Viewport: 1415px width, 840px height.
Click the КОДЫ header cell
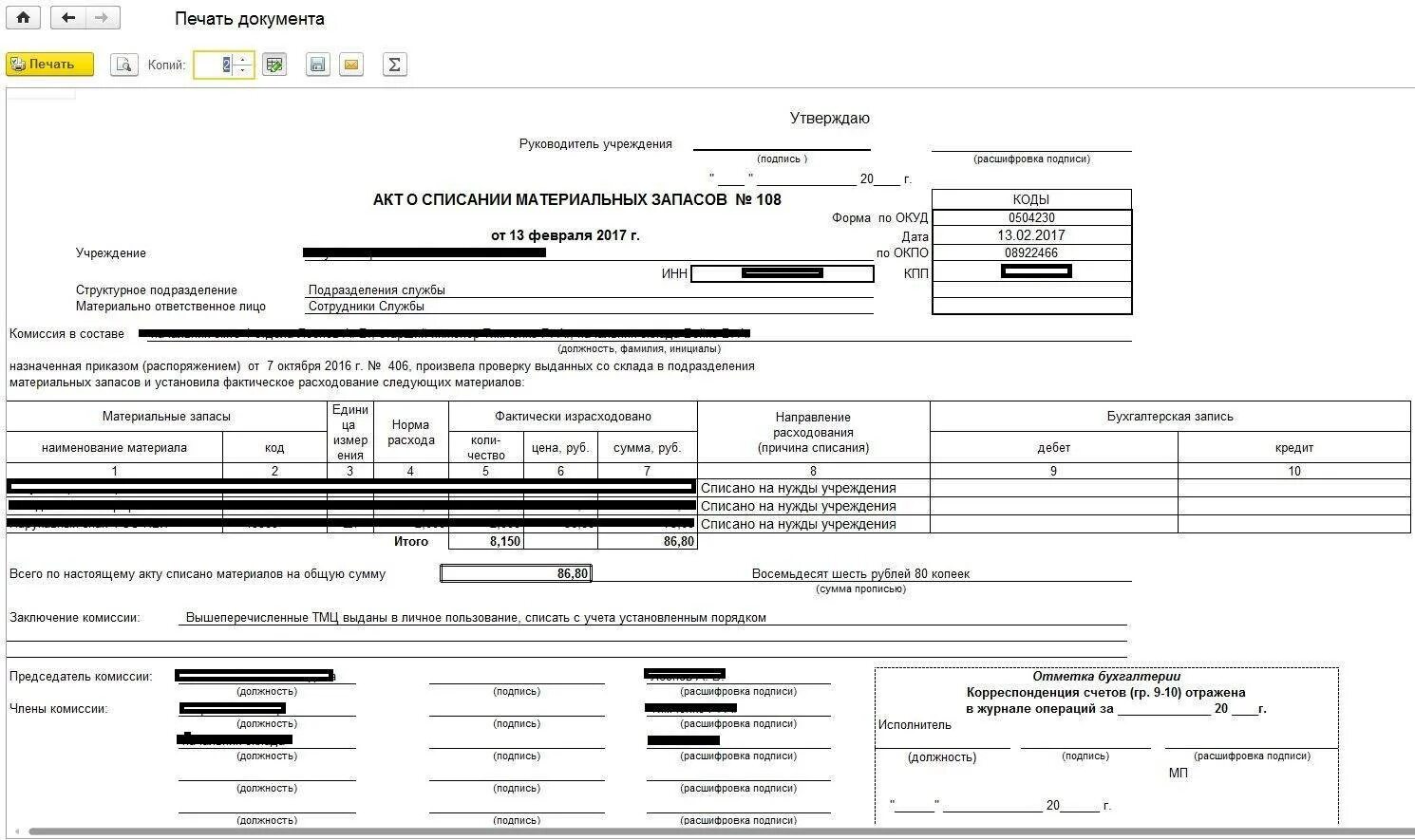(x=1031, y=199)
